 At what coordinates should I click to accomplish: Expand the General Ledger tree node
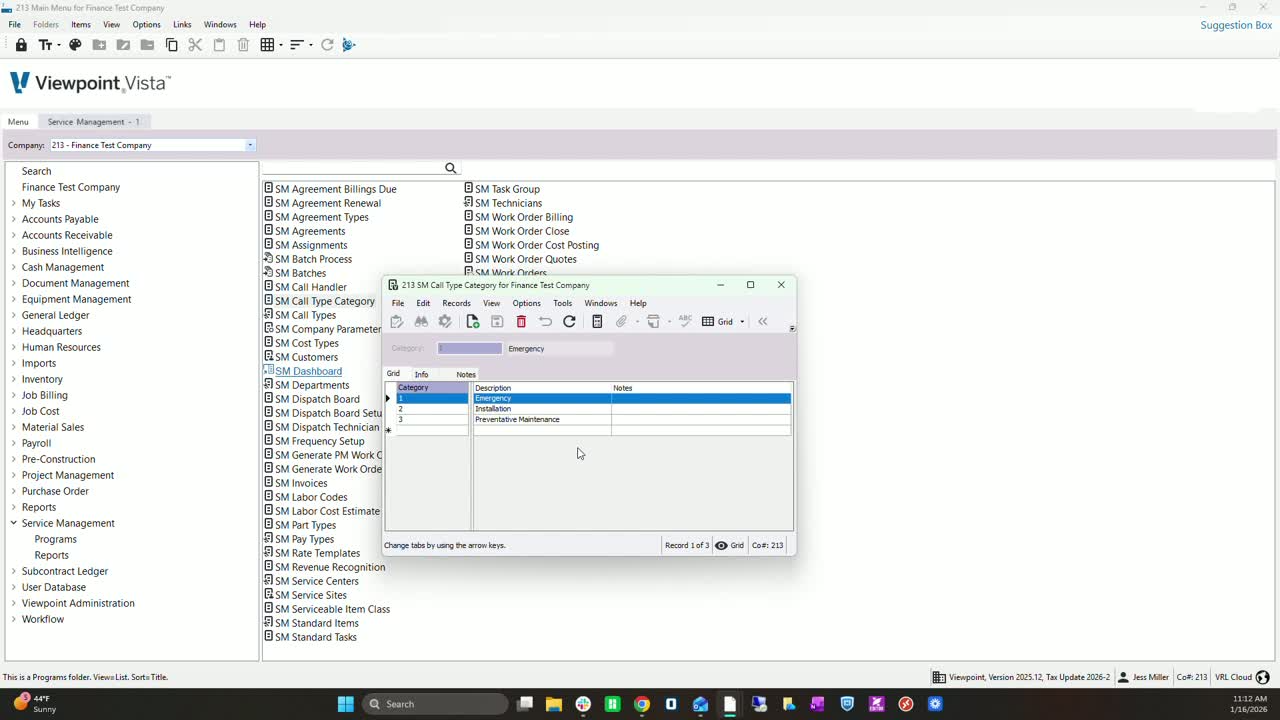click(14, 315)
